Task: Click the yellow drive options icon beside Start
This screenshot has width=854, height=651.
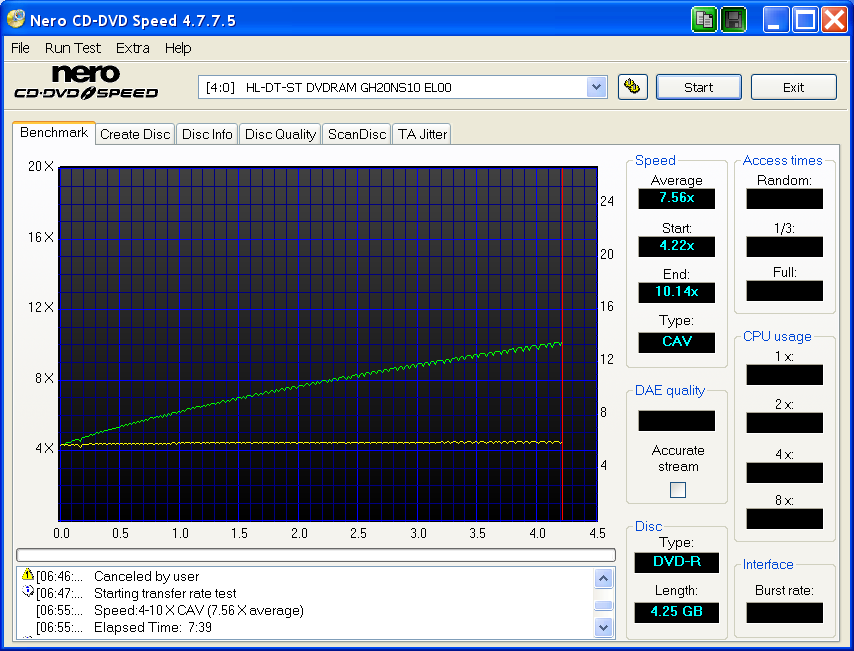Action: [x=633, y=87]
